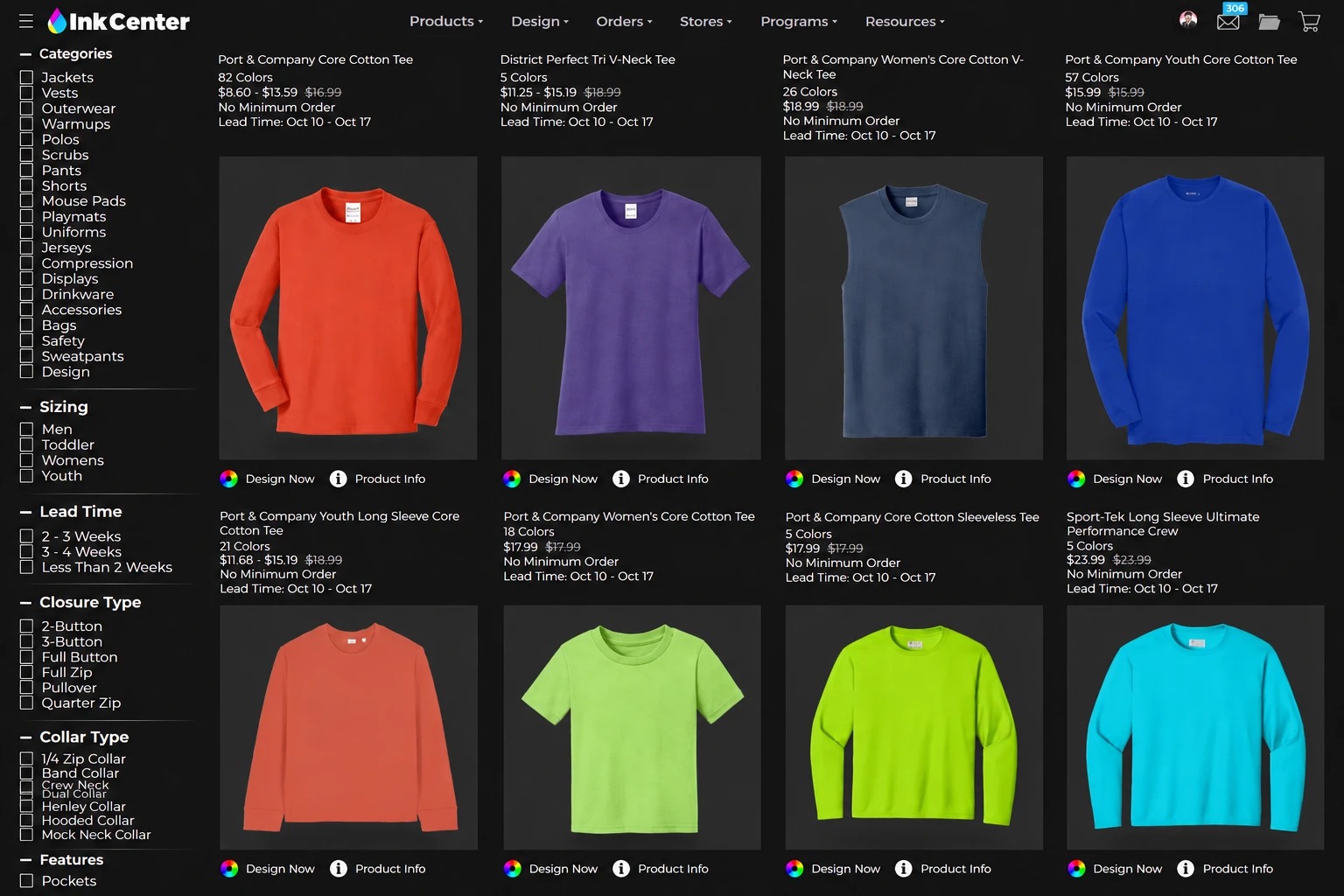The width and height of the screenshot is (1344, 896).
Task: Enable the Polos category filter
Action: [x=26, y=139]
